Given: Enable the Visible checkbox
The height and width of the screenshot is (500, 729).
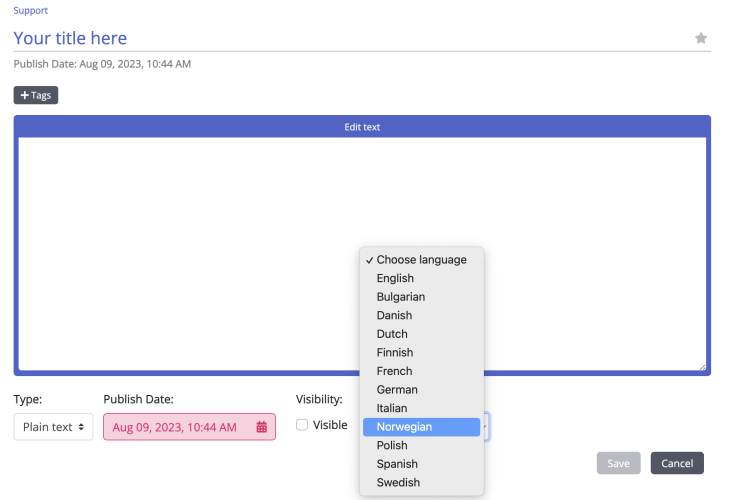Looking at the screenshot, I should coord(302,425).
